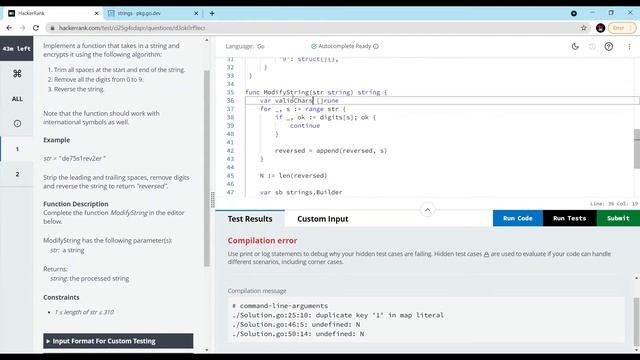Click Solution.go:50:14 undefined N error
This screenshot has width=640, height=360.
(x=298, y=334)
